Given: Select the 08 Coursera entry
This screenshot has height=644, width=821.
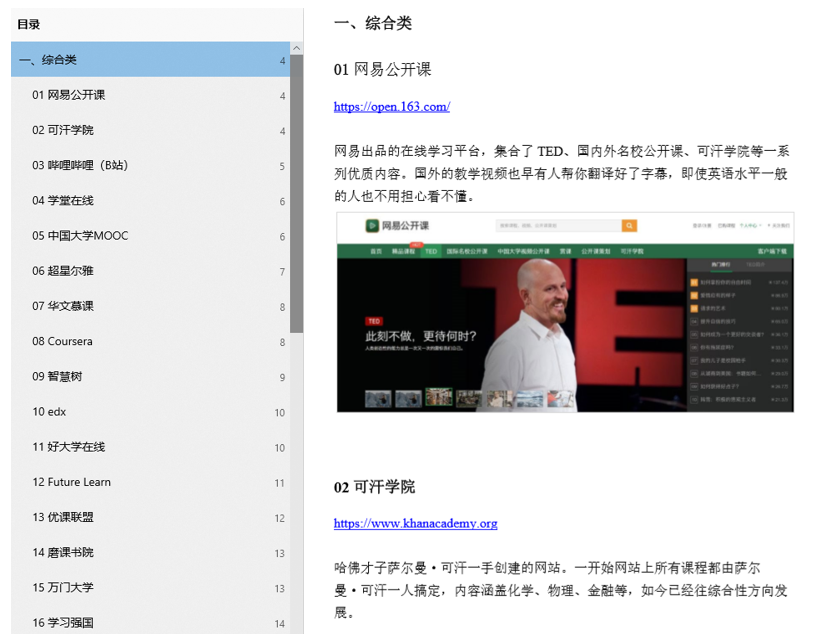Looking at the screenshot, I should [x=150, y=341].
